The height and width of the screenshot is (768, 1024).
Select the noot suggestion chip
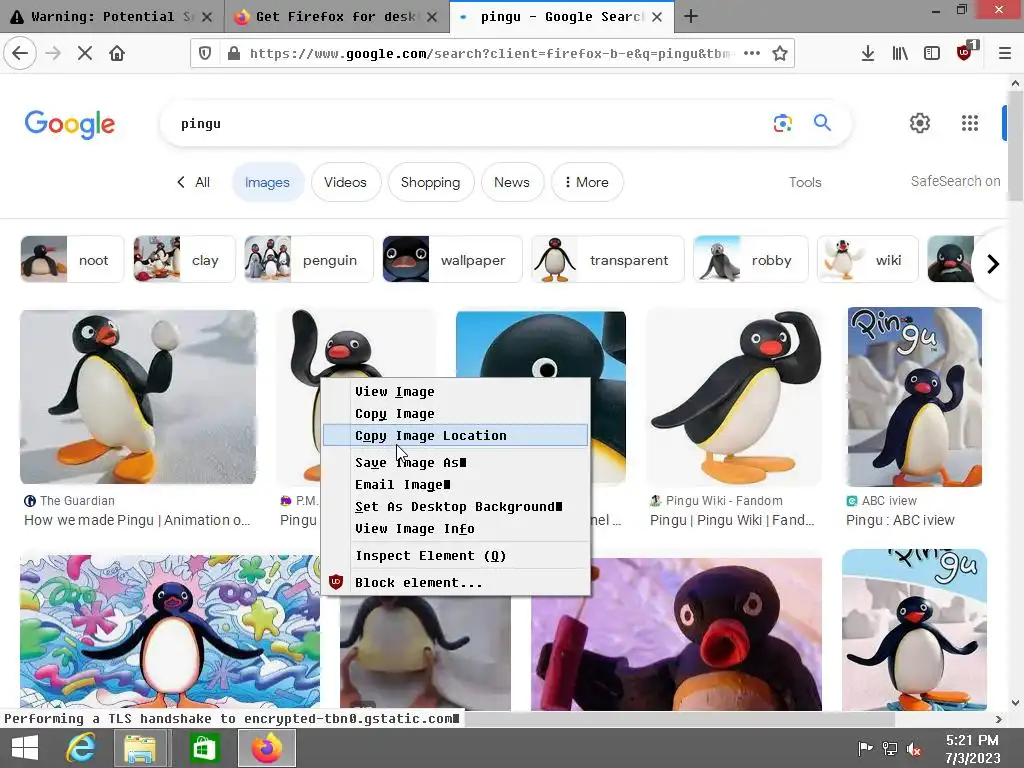pyautogui.click(x=72, y=259)
